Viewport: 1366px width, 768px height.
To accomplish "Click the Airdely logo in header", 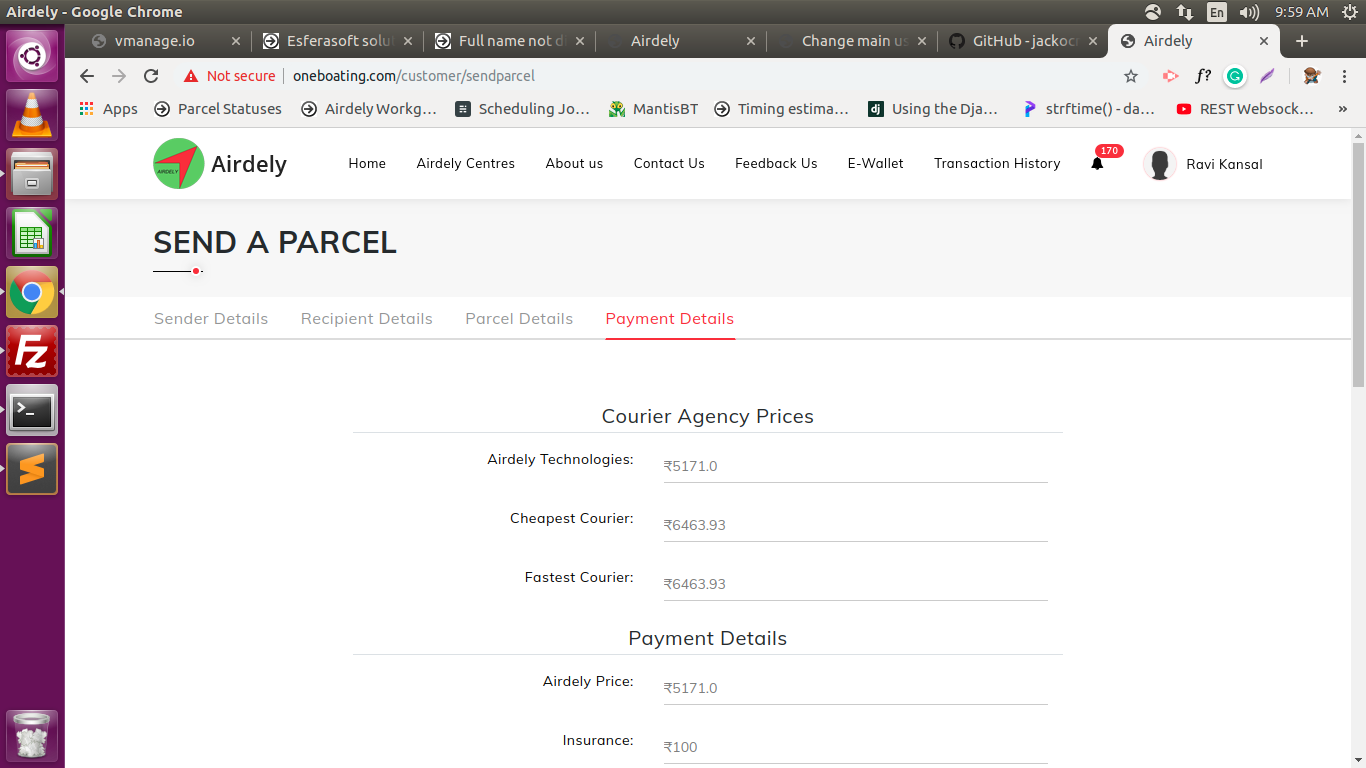I will click(179, 163).
